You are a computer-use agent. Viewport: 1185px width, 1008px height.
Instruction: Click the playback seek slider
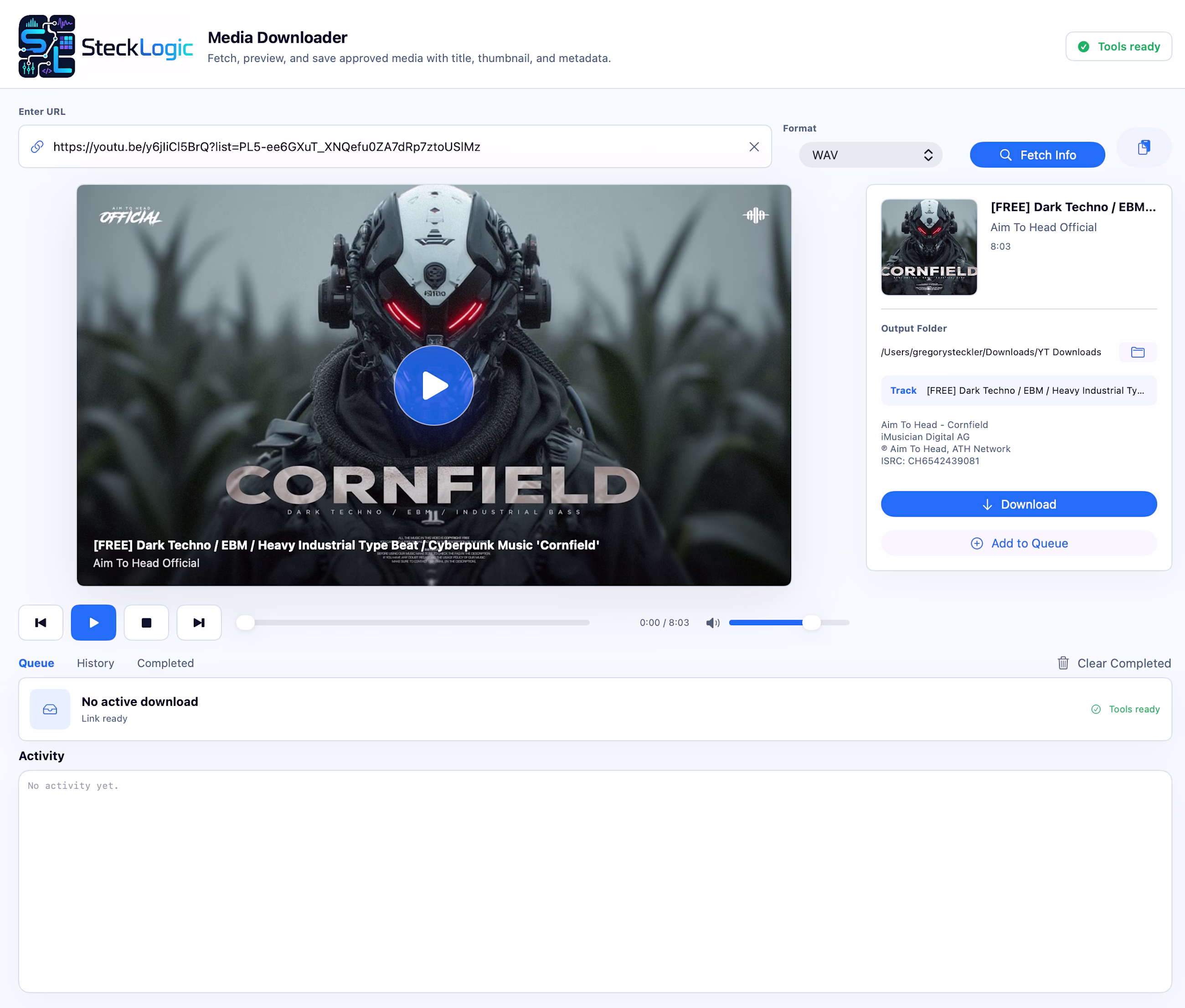(x=414, y=622)
